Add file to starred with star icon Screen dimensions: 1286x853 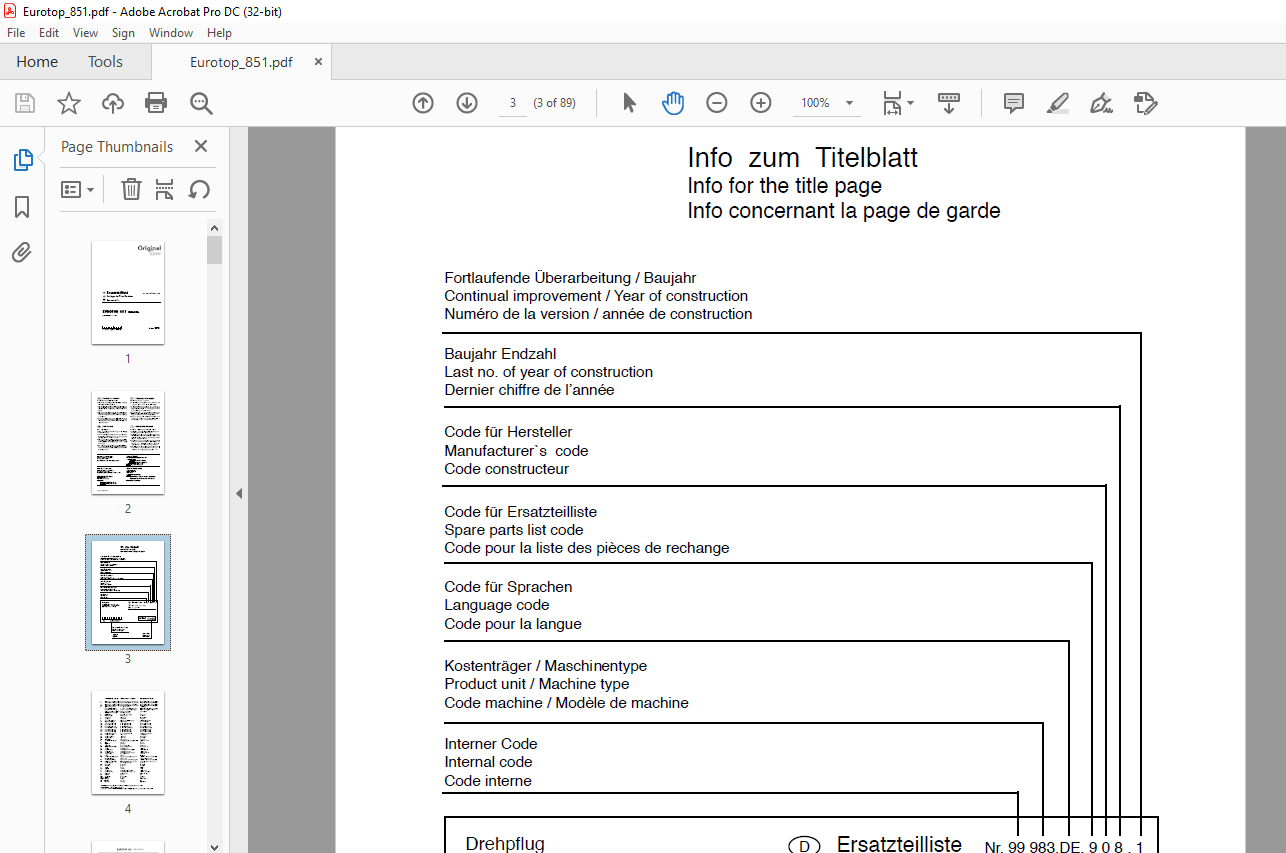68,103
